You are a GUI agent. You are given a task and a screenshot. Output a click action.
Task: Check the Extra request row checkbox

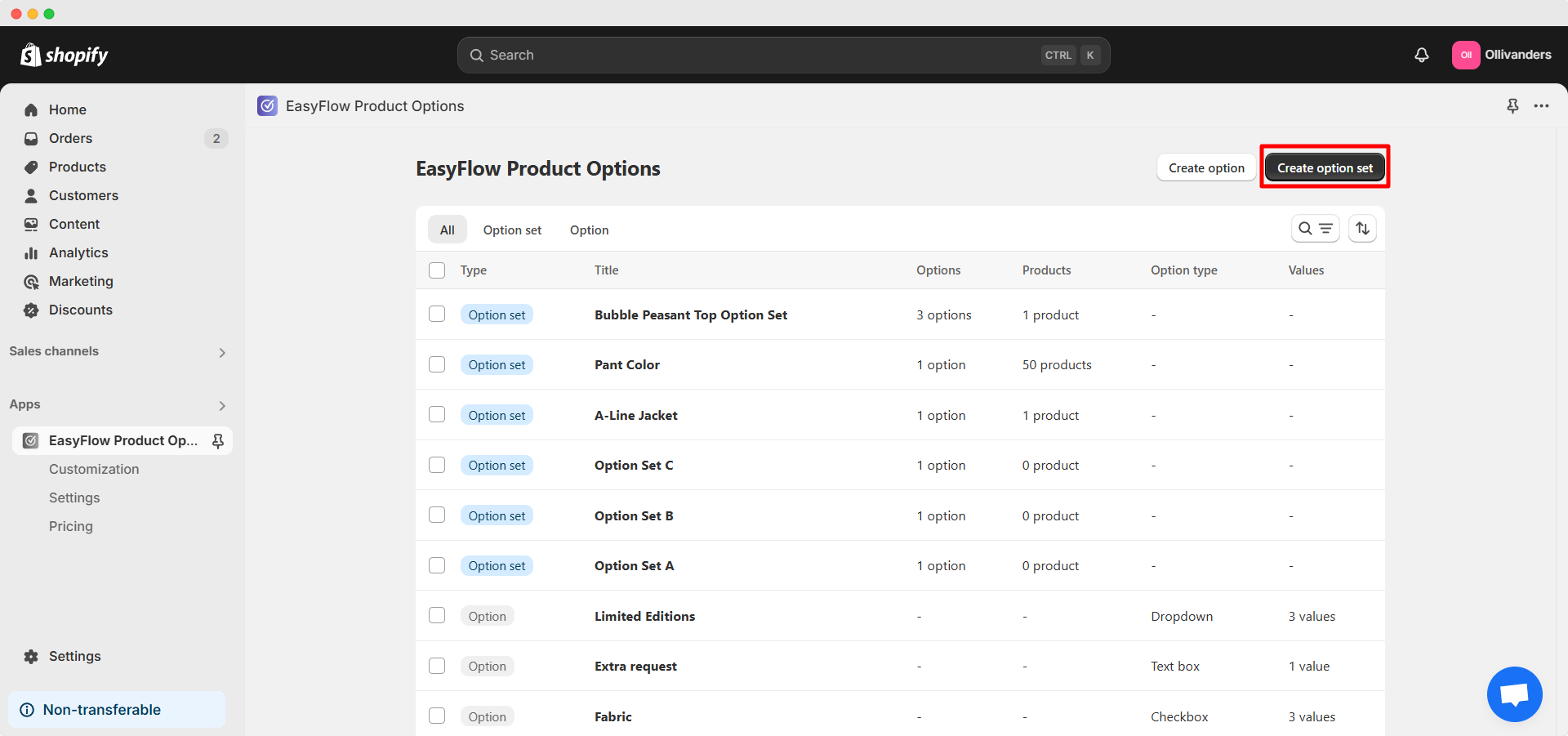(437, 666)
